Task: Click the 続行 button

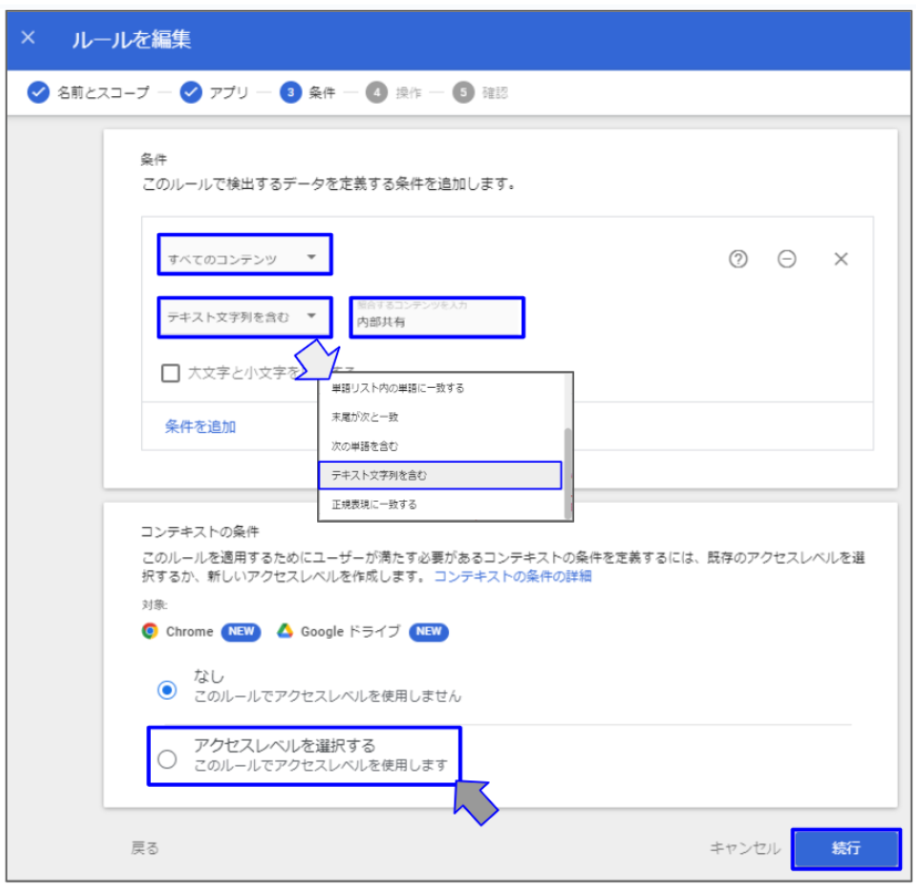Action: click(846, 848)
